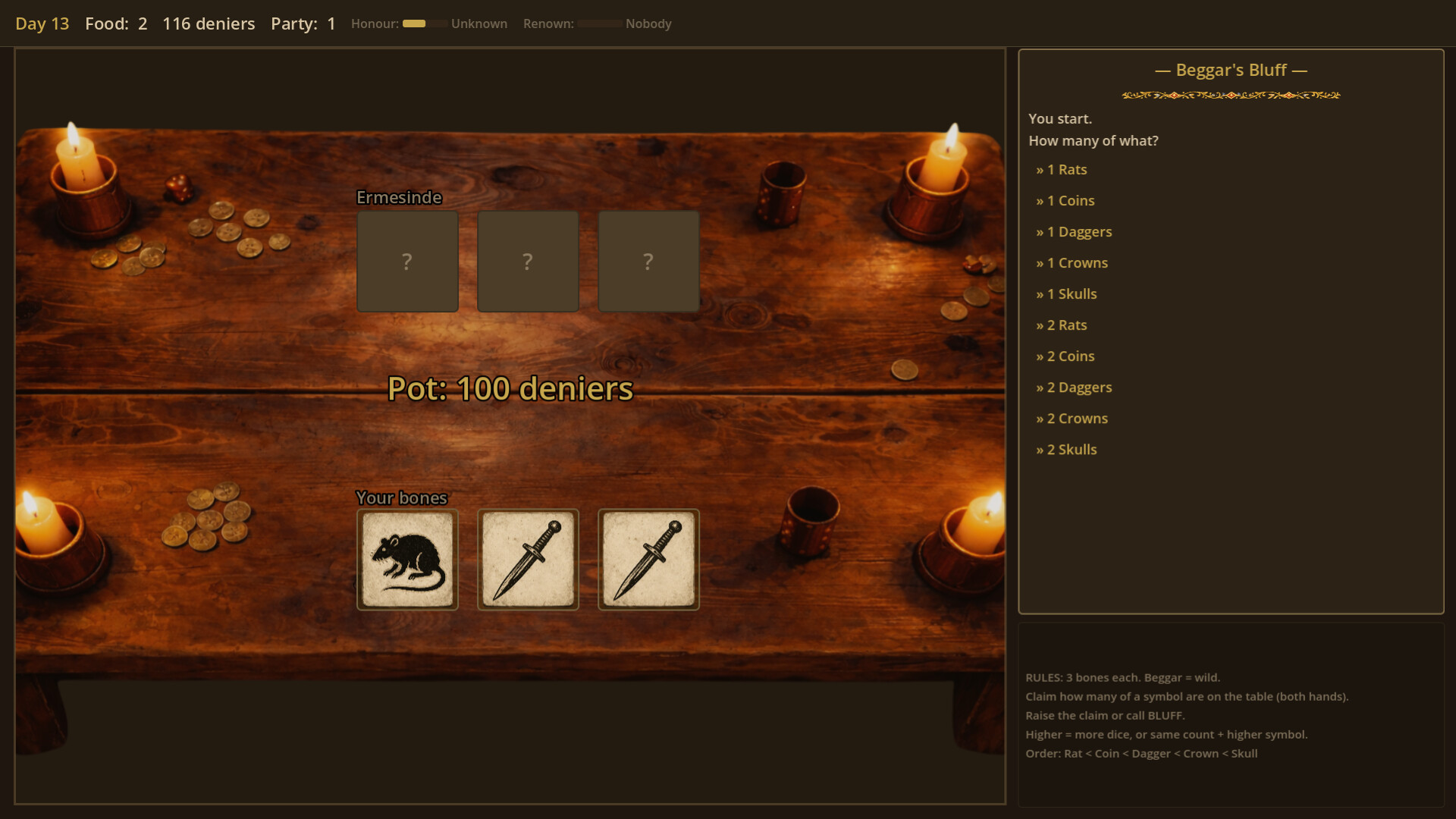The image size is (1456, 819).
Task: Select the rat bone in your hand
Action: [x=407, y=560]
